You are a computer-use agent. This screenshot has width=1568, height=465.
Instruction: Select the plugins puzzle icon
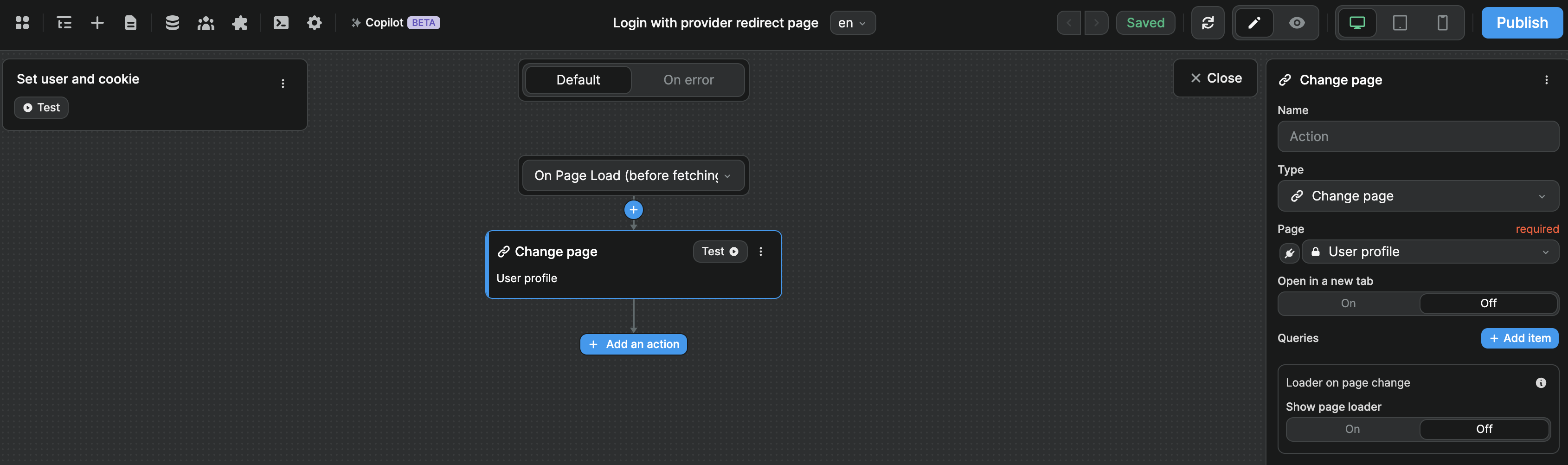click(239, 23)
